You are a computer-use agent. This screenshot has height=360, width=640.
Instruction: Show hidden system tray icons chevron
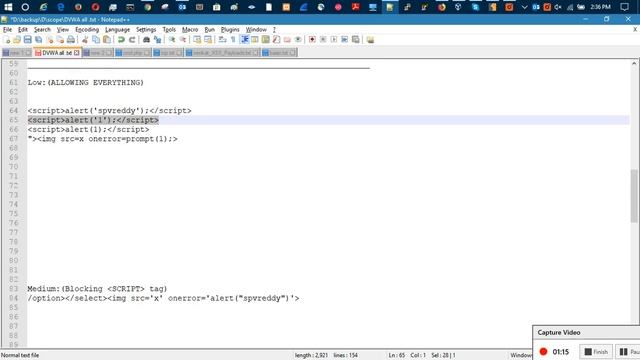(x=524, y=7)
